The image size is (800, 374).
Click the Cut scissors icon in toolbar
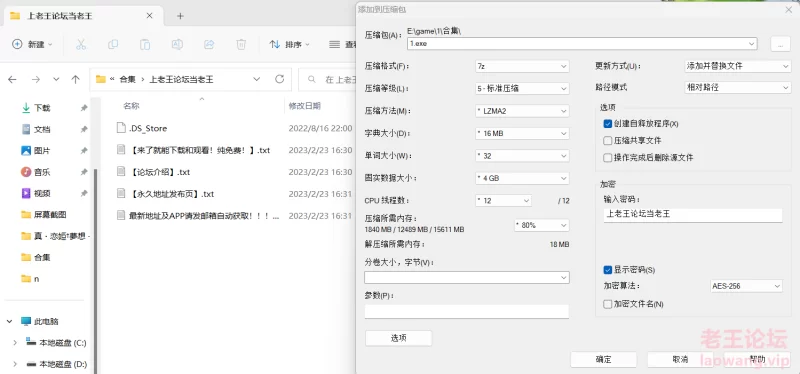click(81, 44)
